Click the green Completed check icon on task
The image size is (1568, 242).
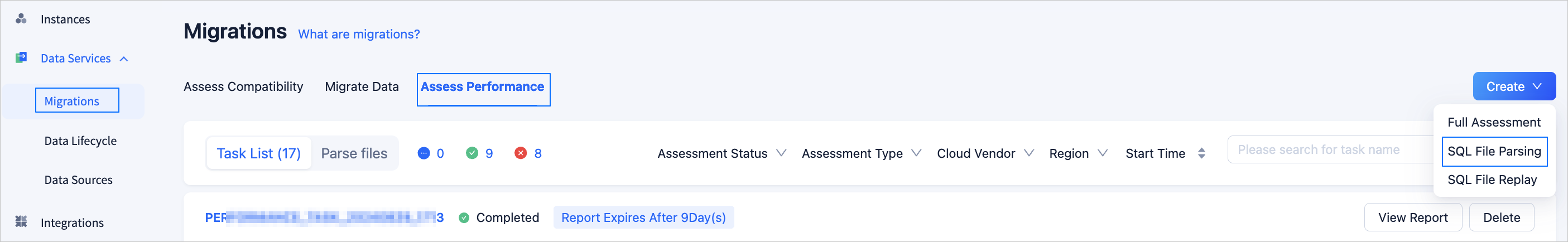pos(464,217)
